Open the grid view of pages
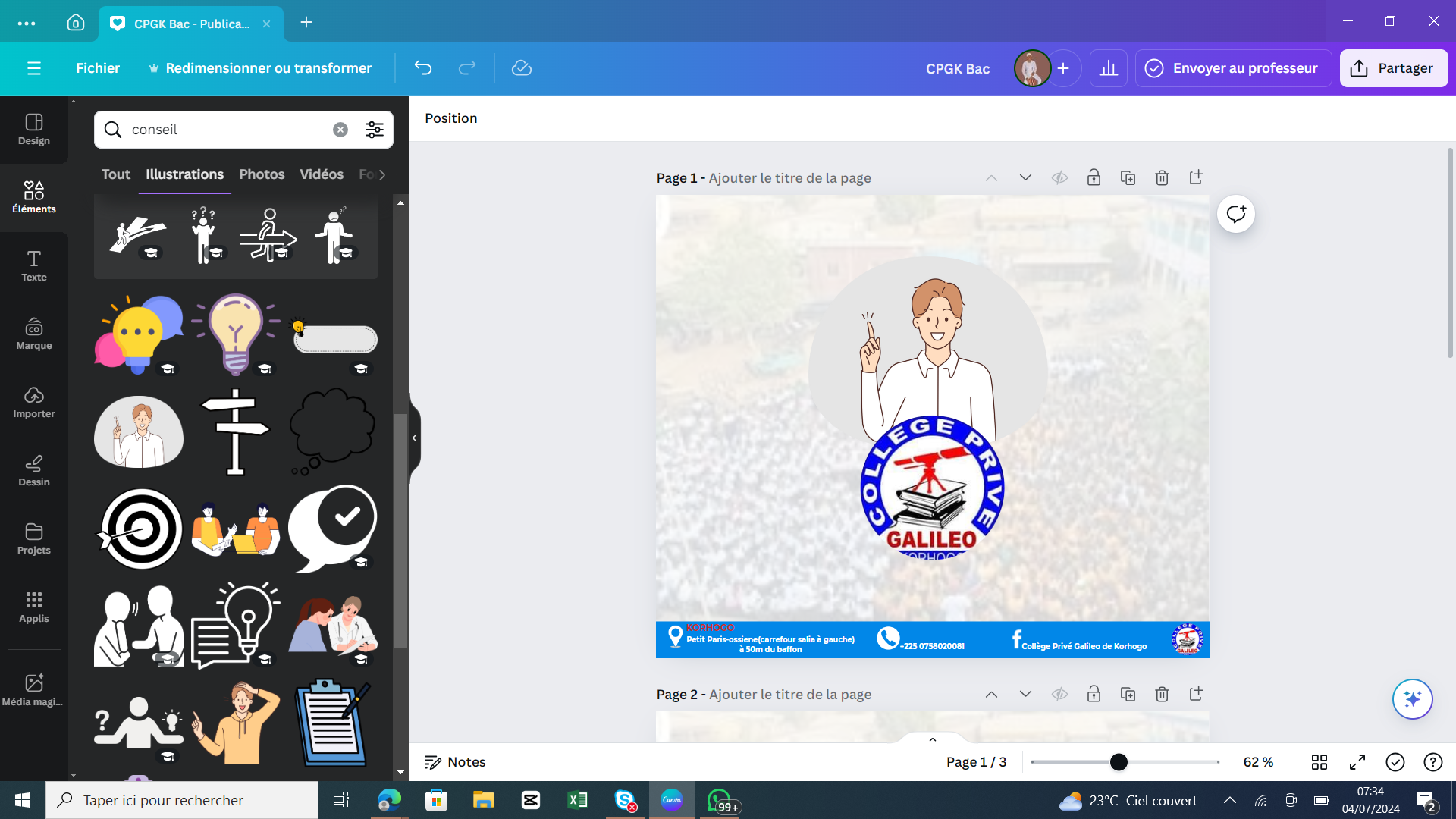The image size is (1456, 819). point(1319,762)
